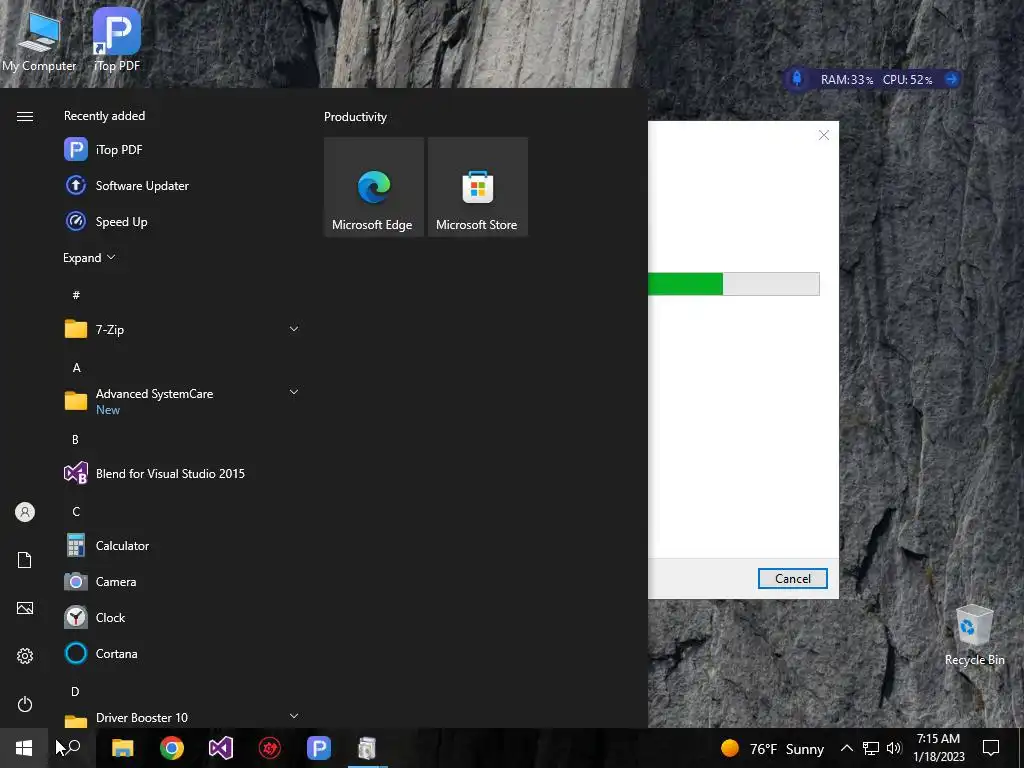Click arrow on RAM CPU widget
This screenshot has height=768, width=1024.
tap(952, 79)
